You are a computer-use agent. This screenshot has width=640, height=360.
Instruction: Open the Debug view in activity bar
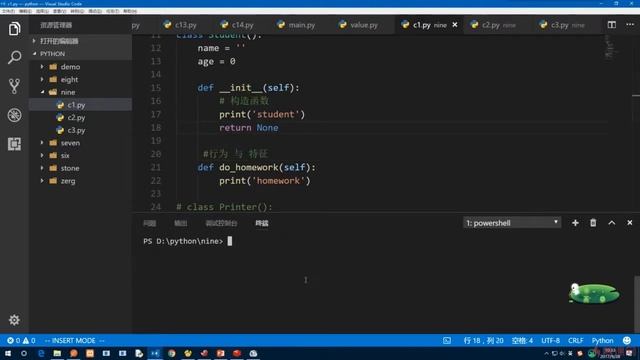(x=14, y=115)
